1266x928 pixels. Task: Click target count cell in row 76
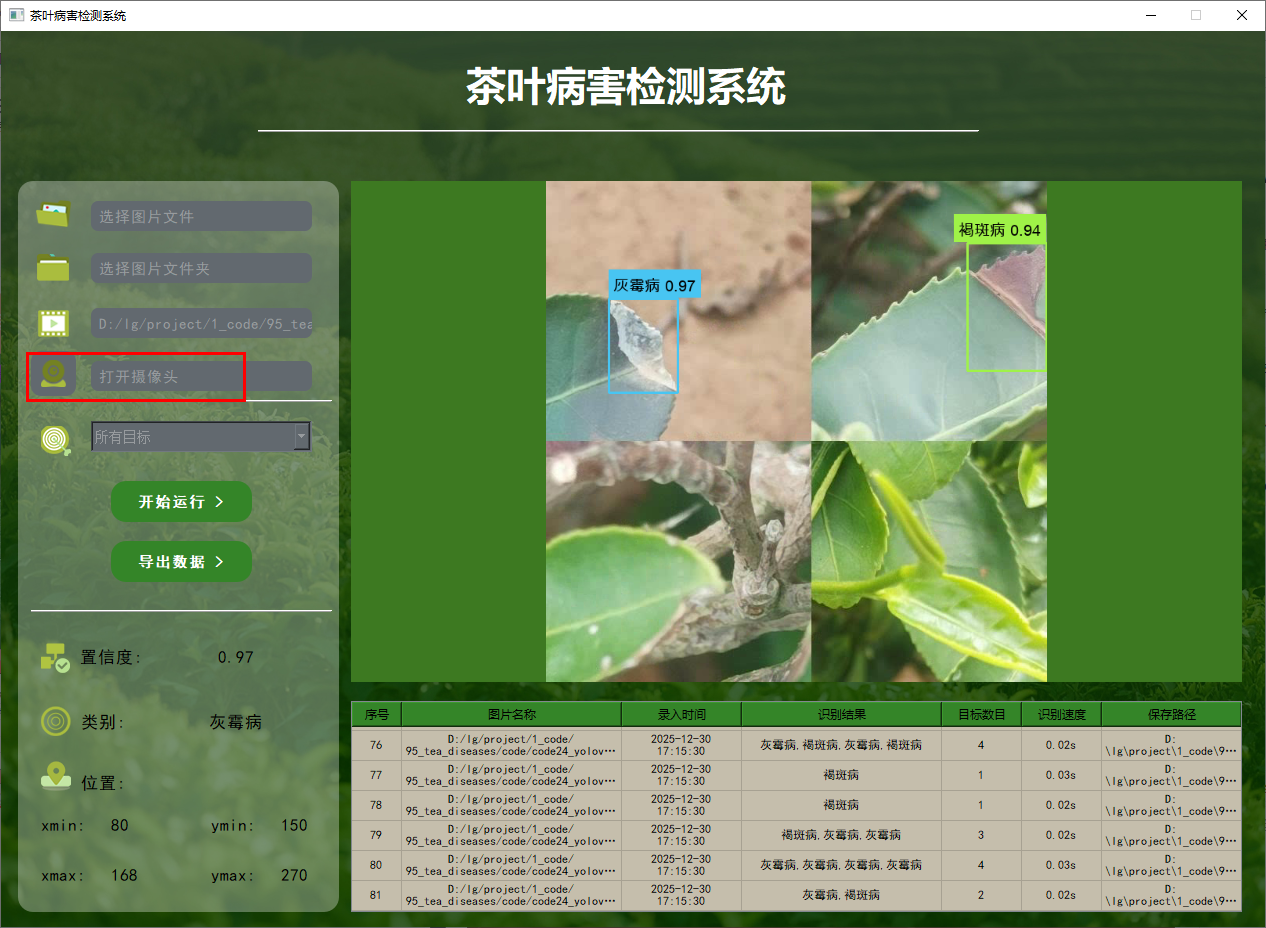click(981, 745)
